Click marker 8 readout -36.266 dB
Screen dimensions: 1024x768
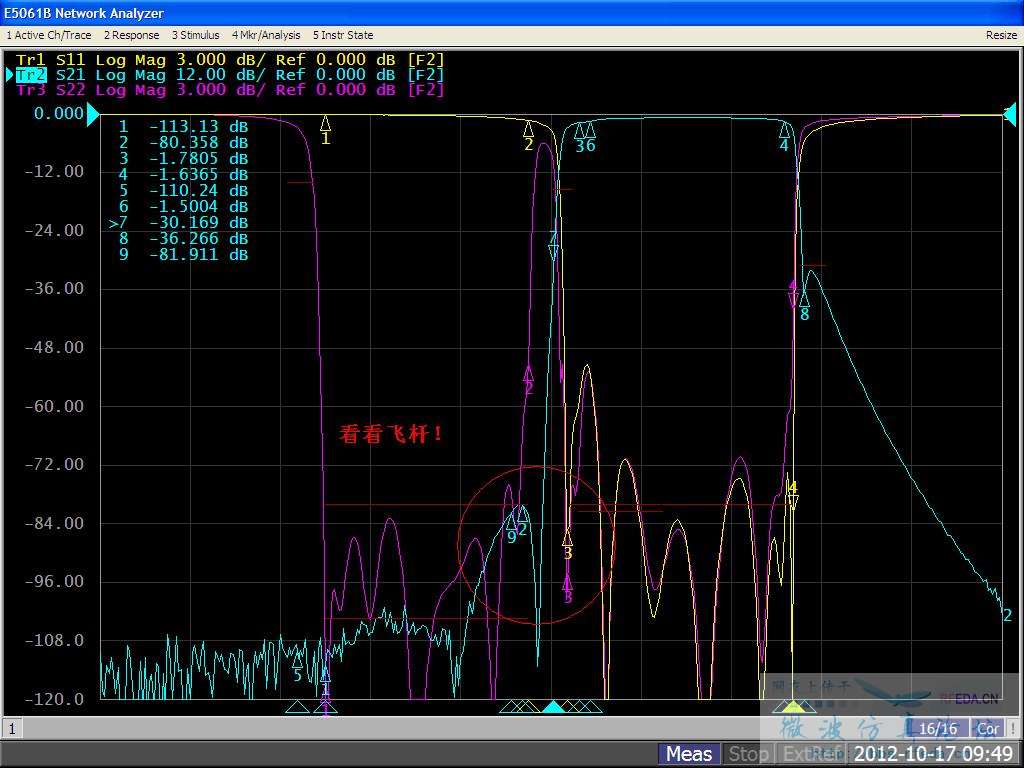(x=184, y=238)
